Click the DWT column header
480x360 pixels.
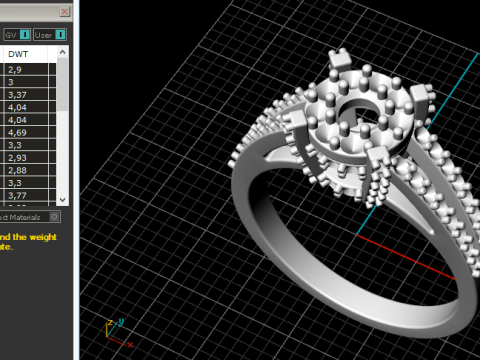[25, 54]
